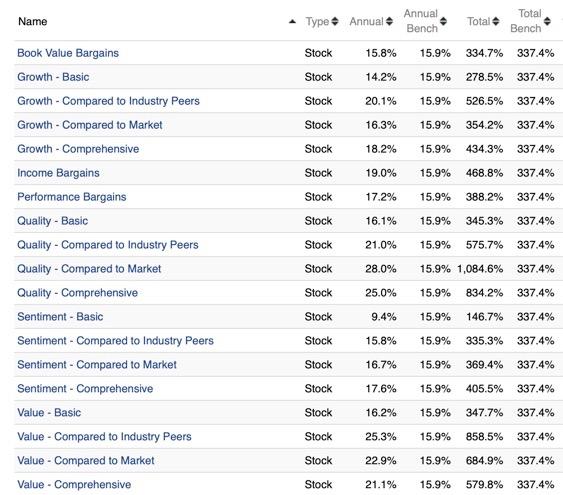
Task: Open the Book Value Bargains screen
Action: [x=68, y=53]
